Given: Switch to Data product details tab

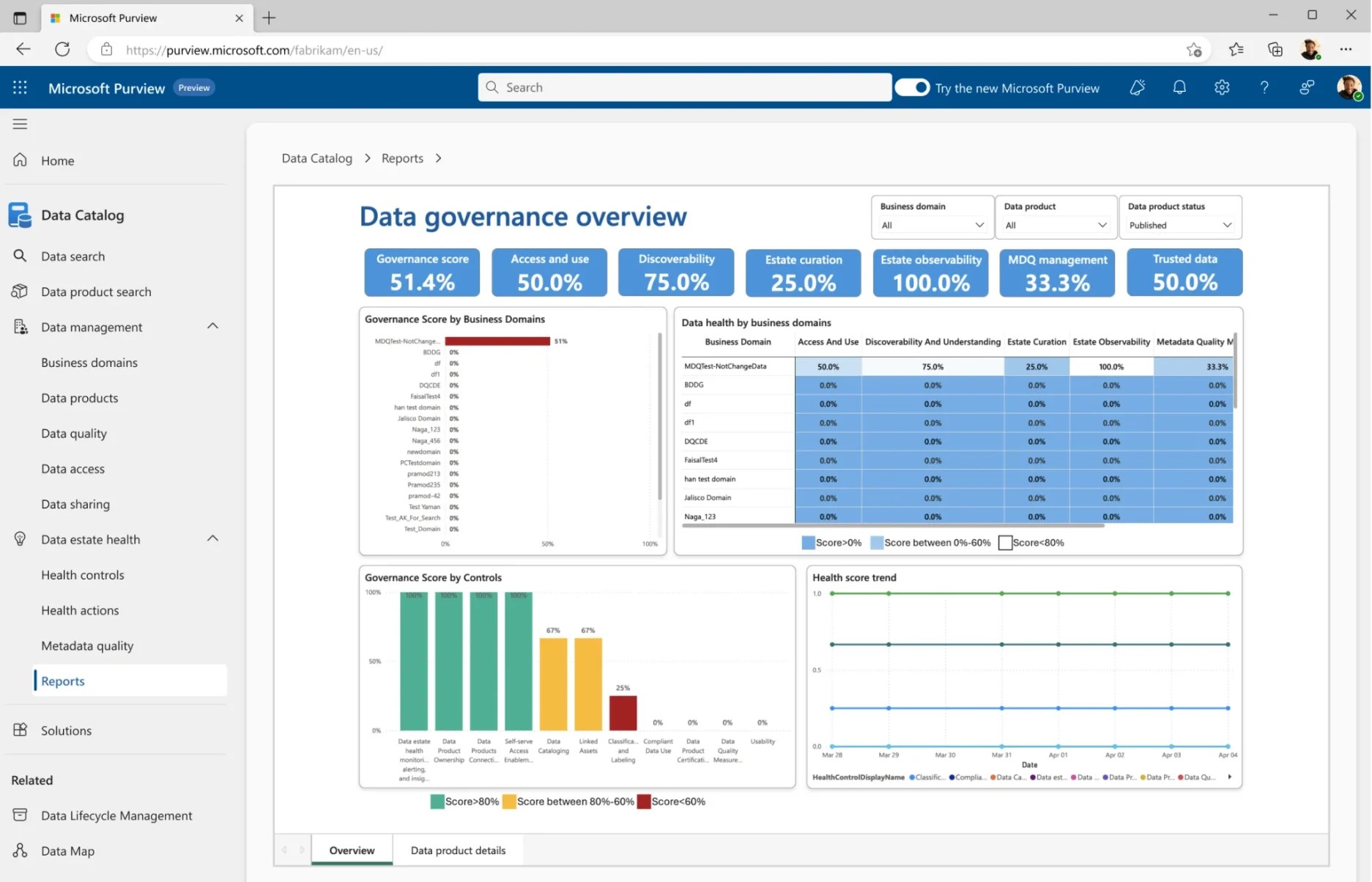Looking at the screenshot, I should click(x=458, y=850).
